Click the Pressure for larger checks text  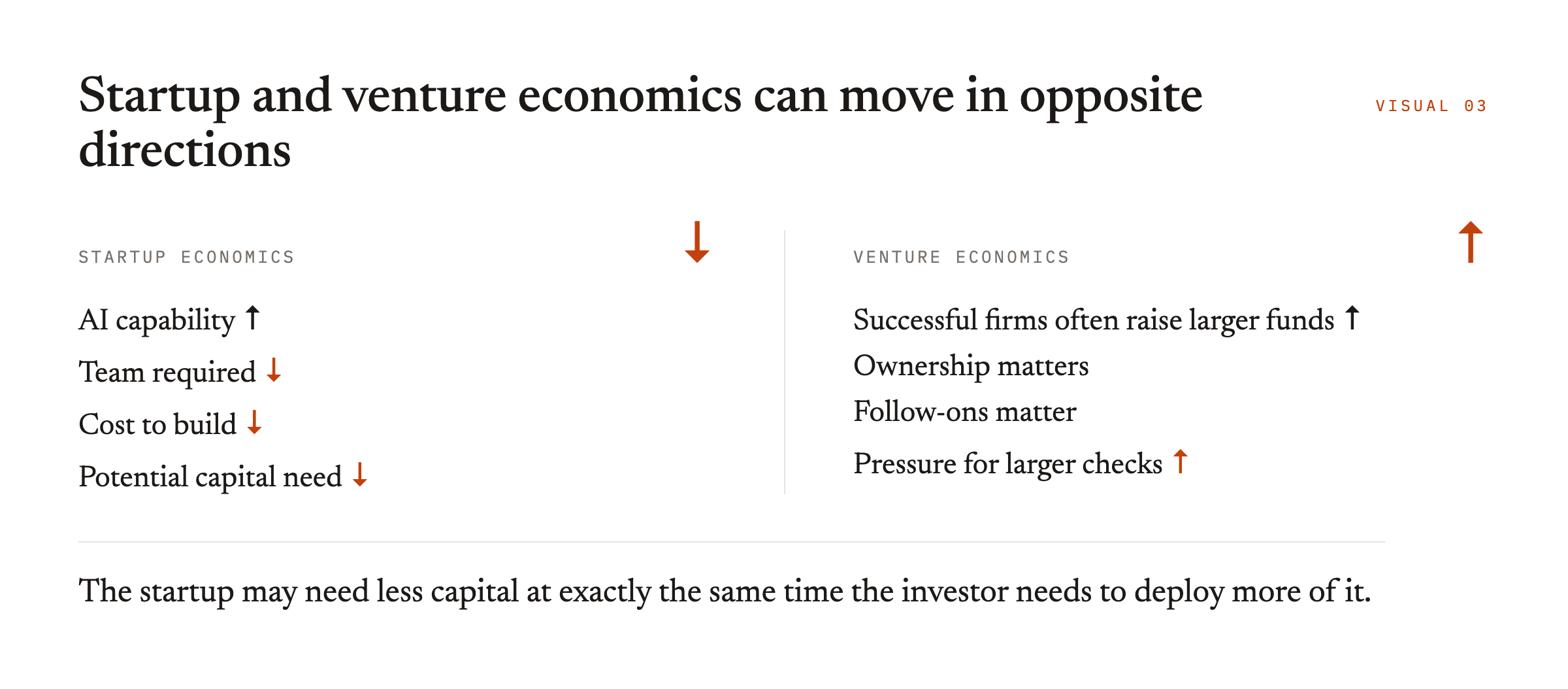pyautogui.click(x=1008, y=464)
